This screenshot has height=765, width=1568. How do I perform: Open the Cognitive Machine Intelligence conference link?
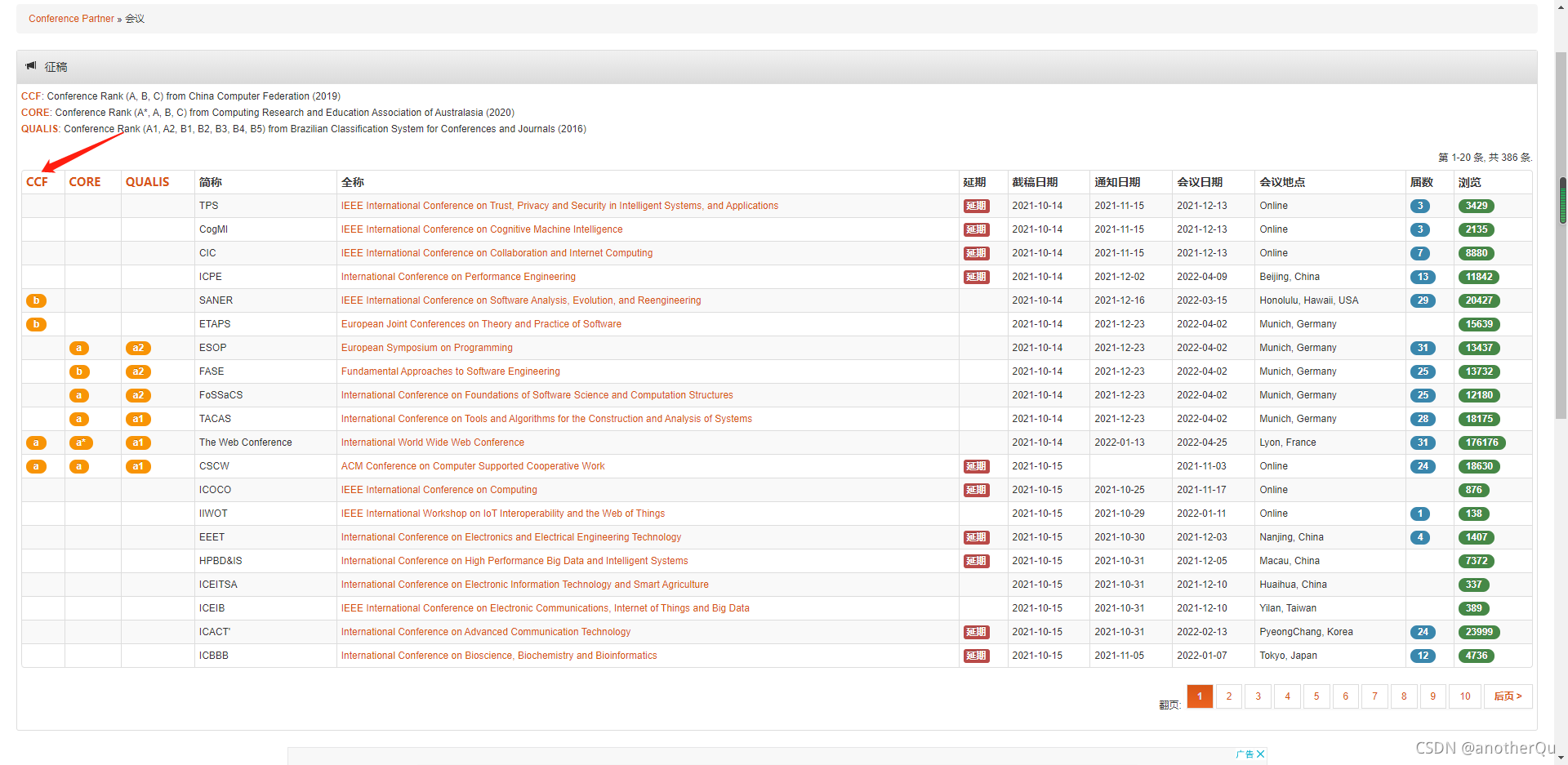tap(482, 229)
